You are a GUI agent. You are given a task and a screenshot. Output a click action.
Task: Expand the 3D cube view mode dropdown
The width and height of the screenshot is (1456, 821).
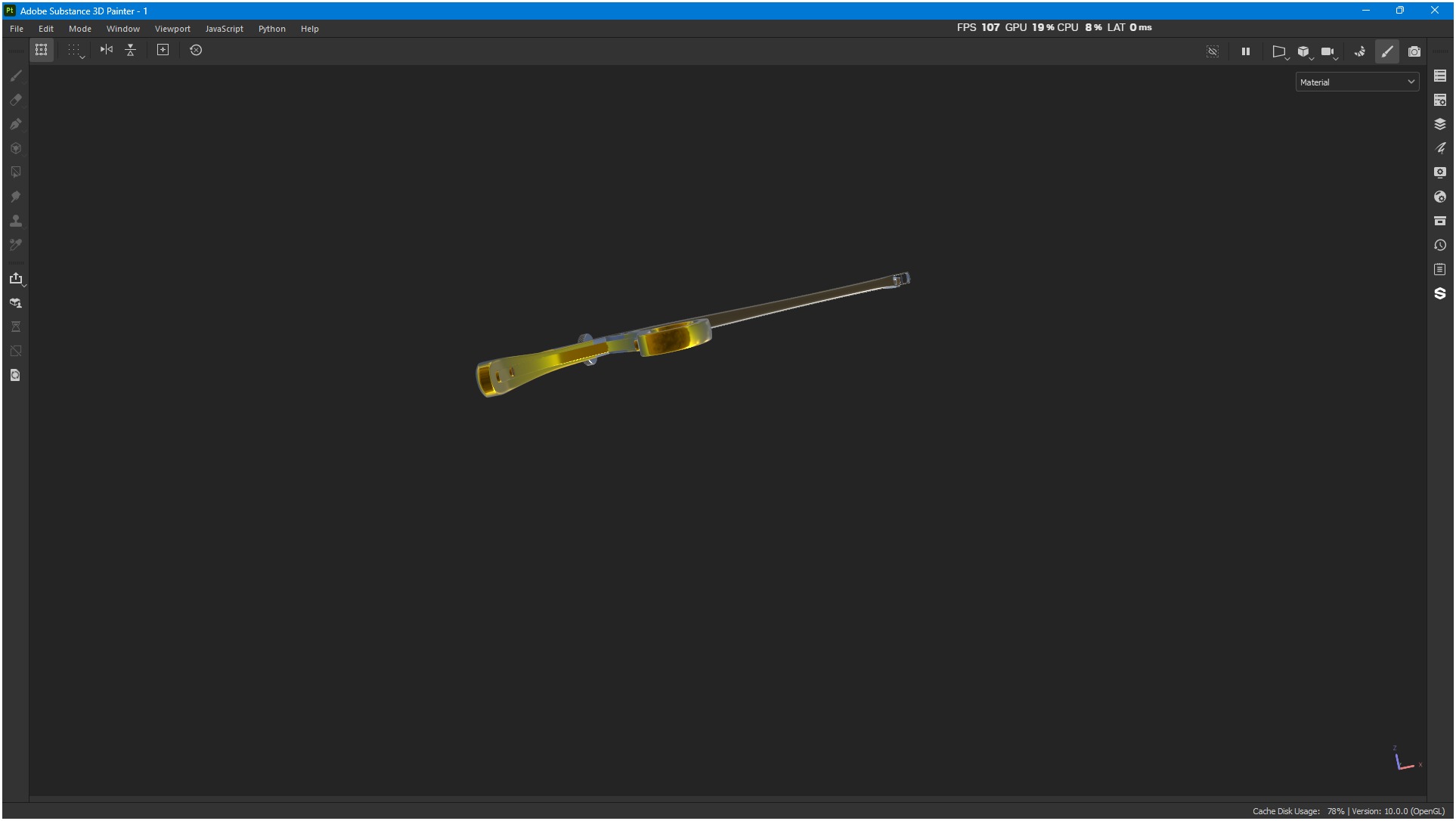coord(1305,52)
